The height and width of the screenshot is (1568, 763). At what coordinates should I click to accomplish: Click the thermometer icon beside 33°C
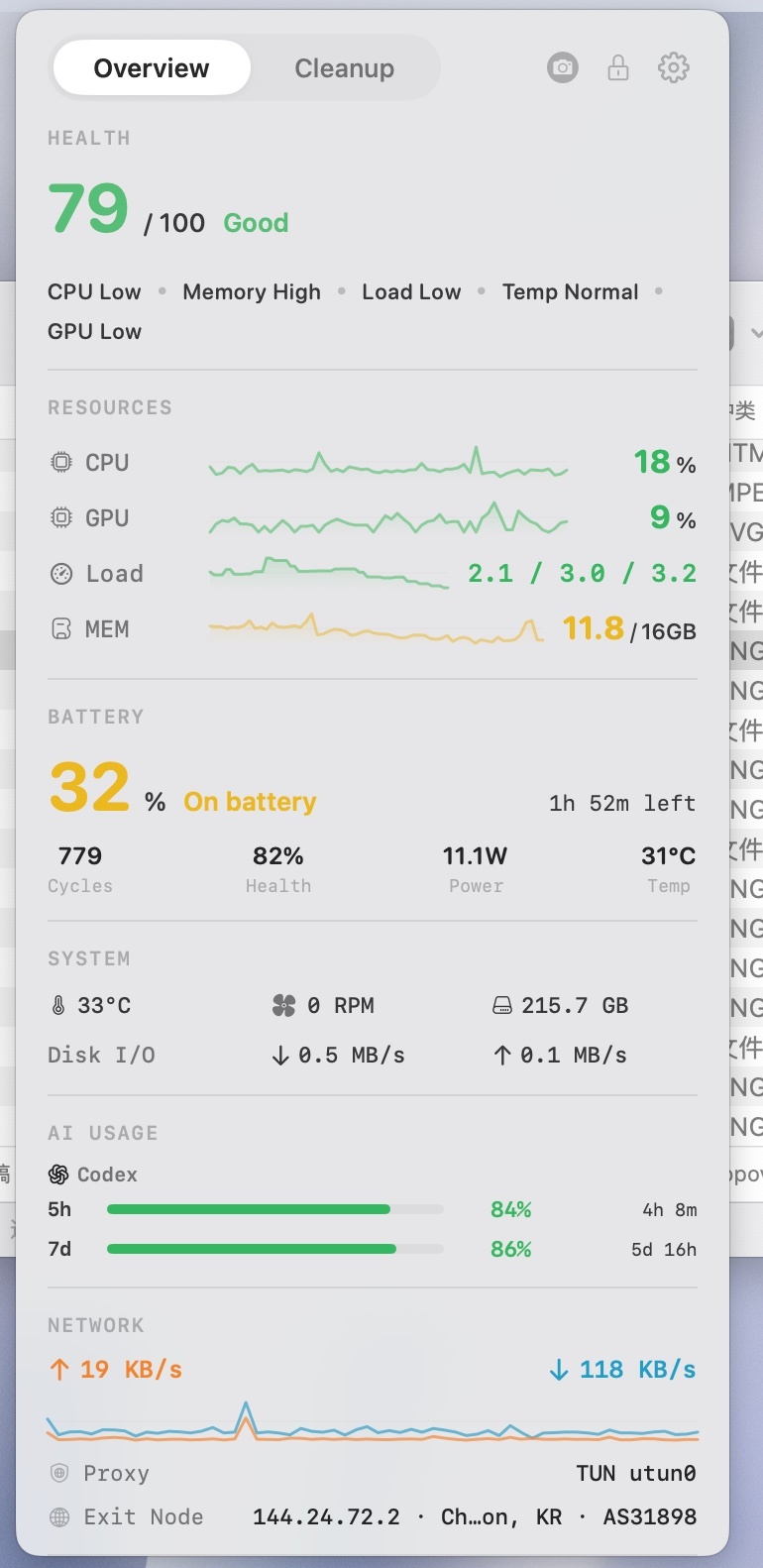pos(58,1005)
